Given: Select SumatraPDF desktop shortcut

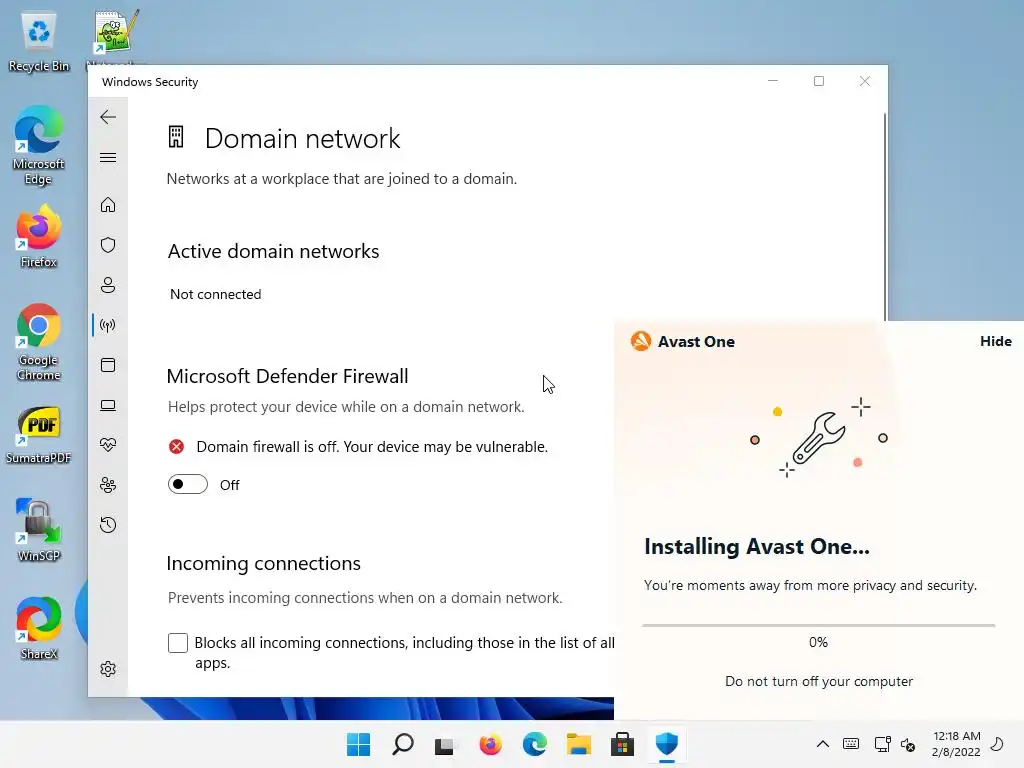Looking at the screenshot, I should (x=39, y=434).
